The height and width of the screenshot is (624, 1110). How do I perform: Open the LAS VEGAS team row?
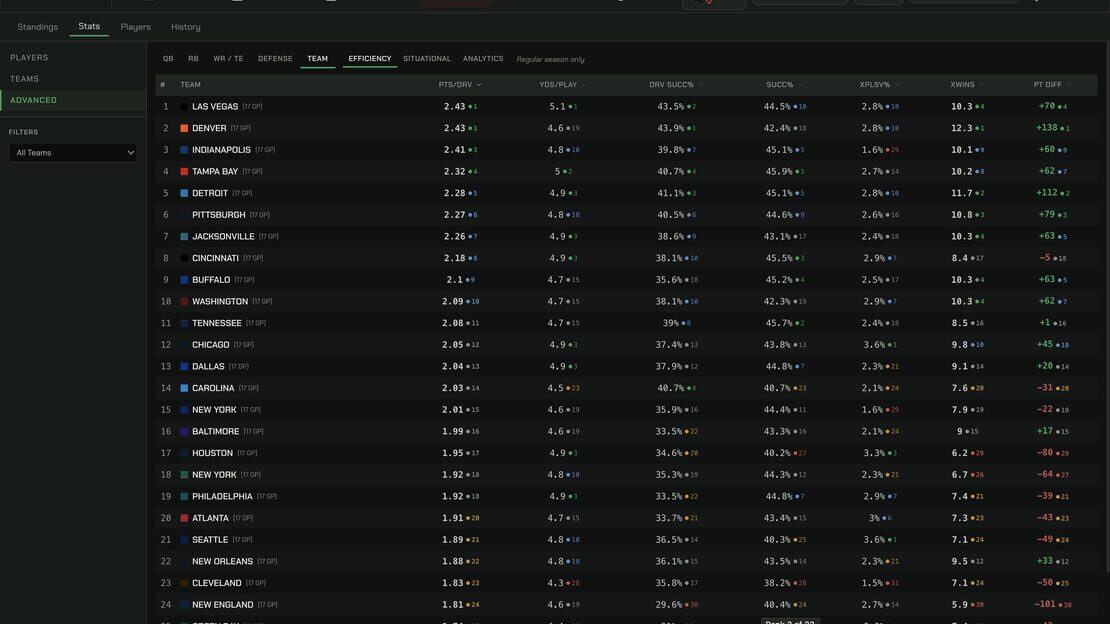[626, 106]
